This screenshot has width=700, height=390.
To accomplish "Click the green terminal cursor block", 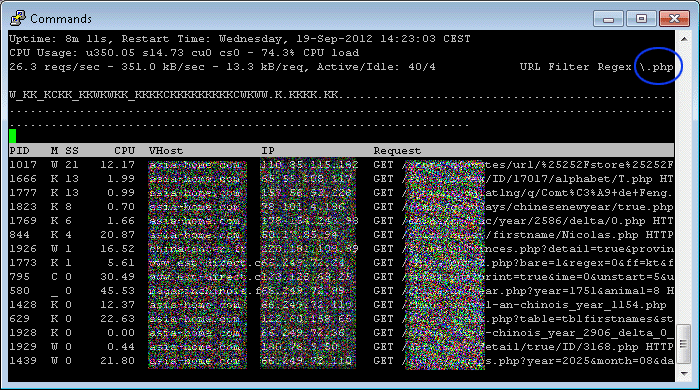I will tap(12, 136).
